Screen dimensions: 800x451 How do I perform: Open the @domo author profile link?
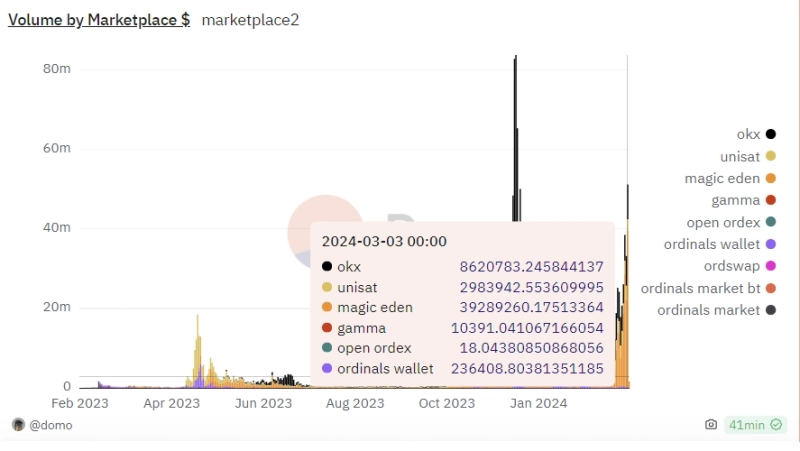(50, 425)
